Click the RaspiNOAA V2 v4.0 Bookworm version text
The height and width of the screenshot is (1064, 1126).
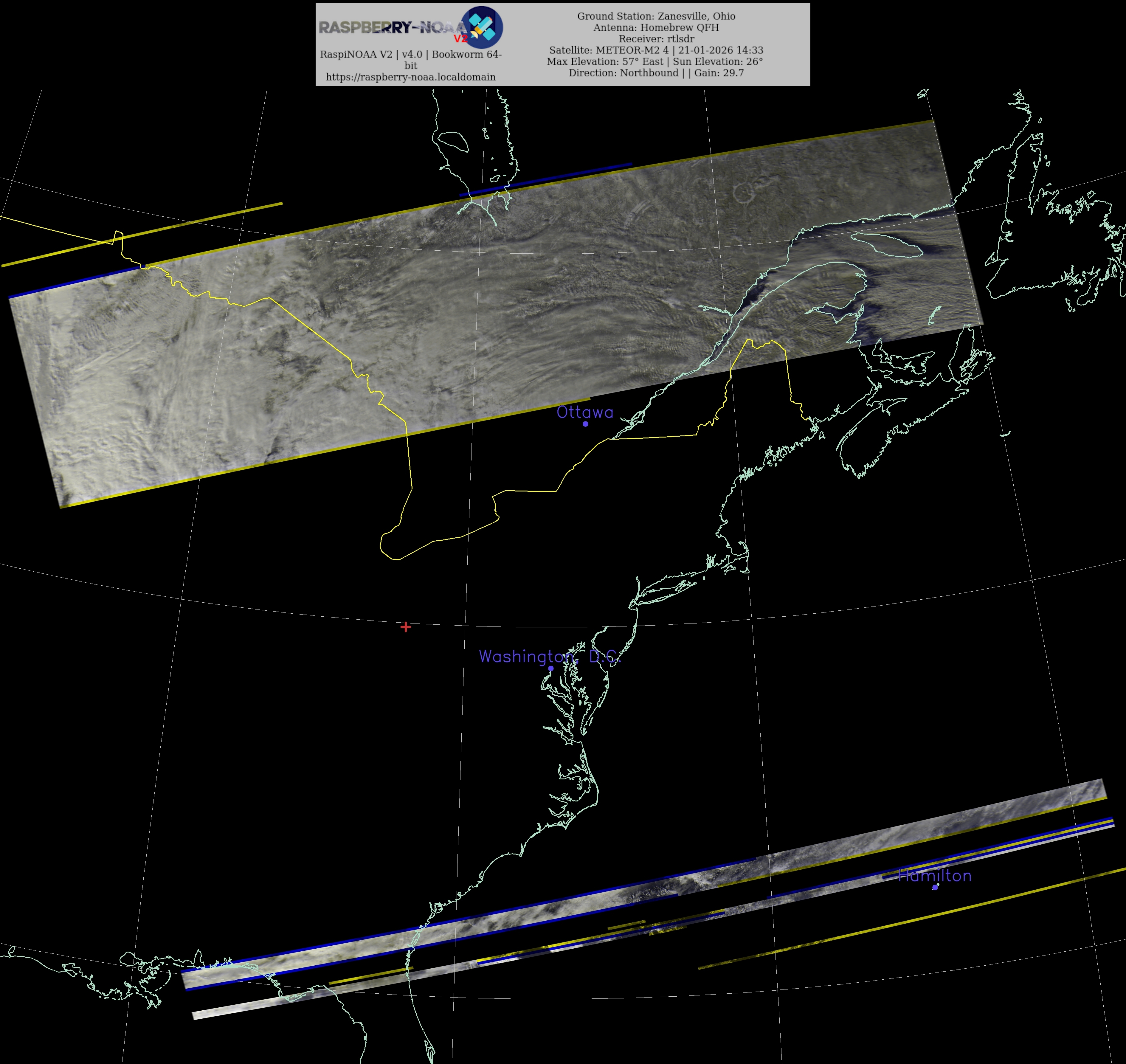[x=411, y=55]
